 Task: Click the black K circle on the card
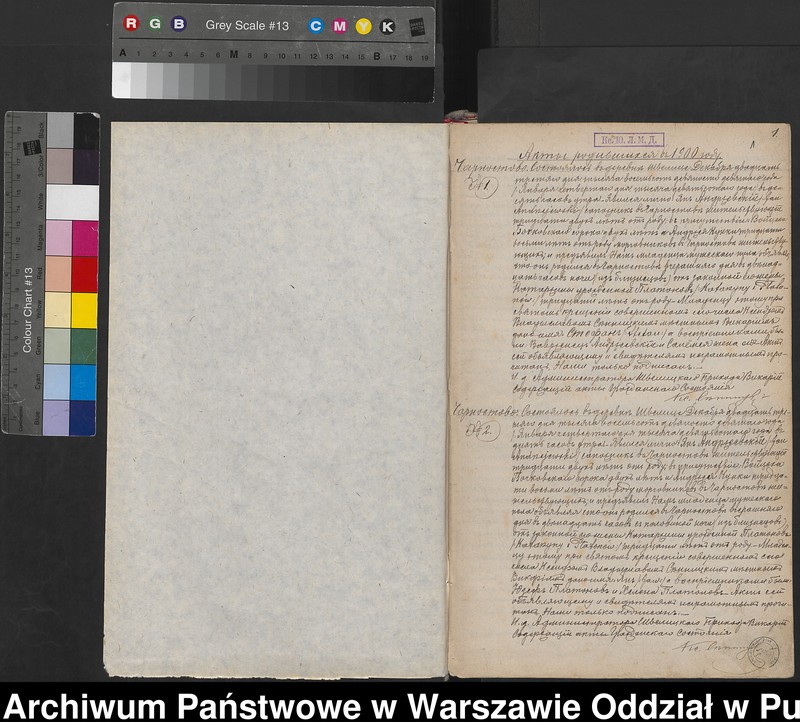[x=387, y=27]
